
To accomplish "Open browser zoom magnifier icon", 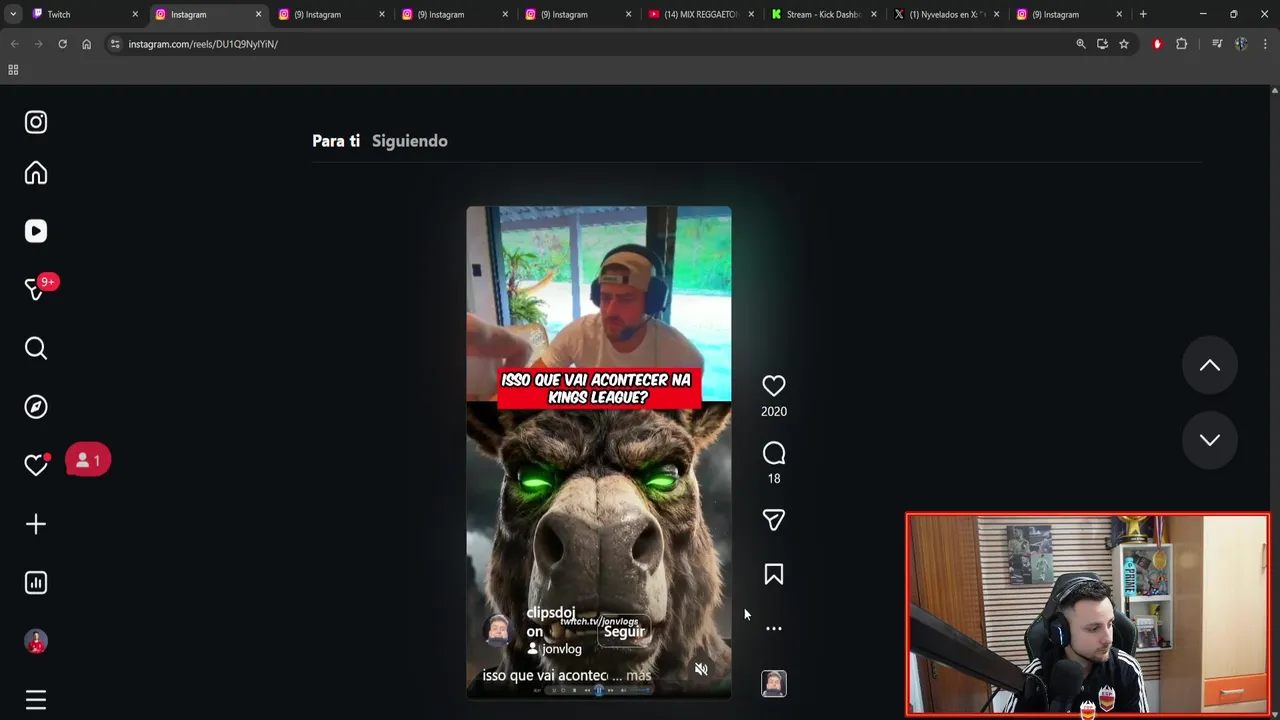I will pos(1081,44).
